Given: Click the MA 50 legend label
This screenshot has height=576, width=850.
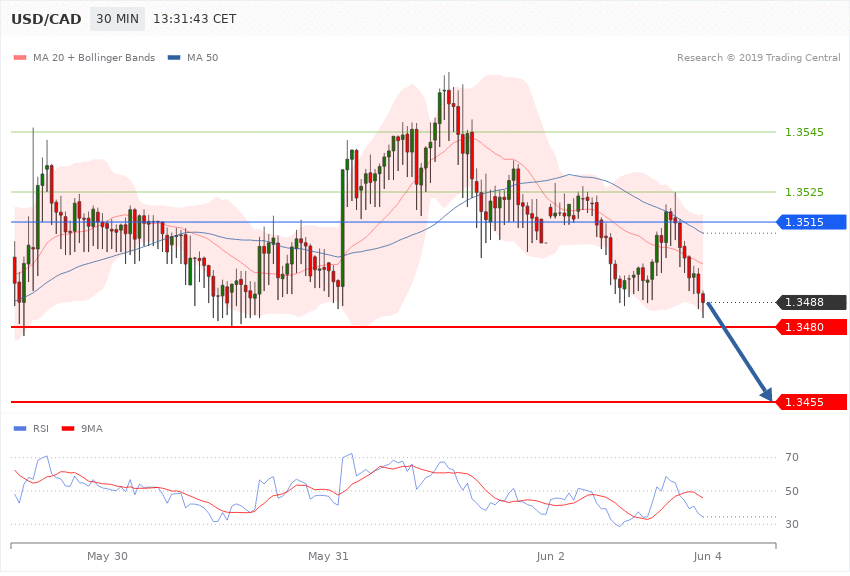Looking at the screenshot, I should point(202,57).
